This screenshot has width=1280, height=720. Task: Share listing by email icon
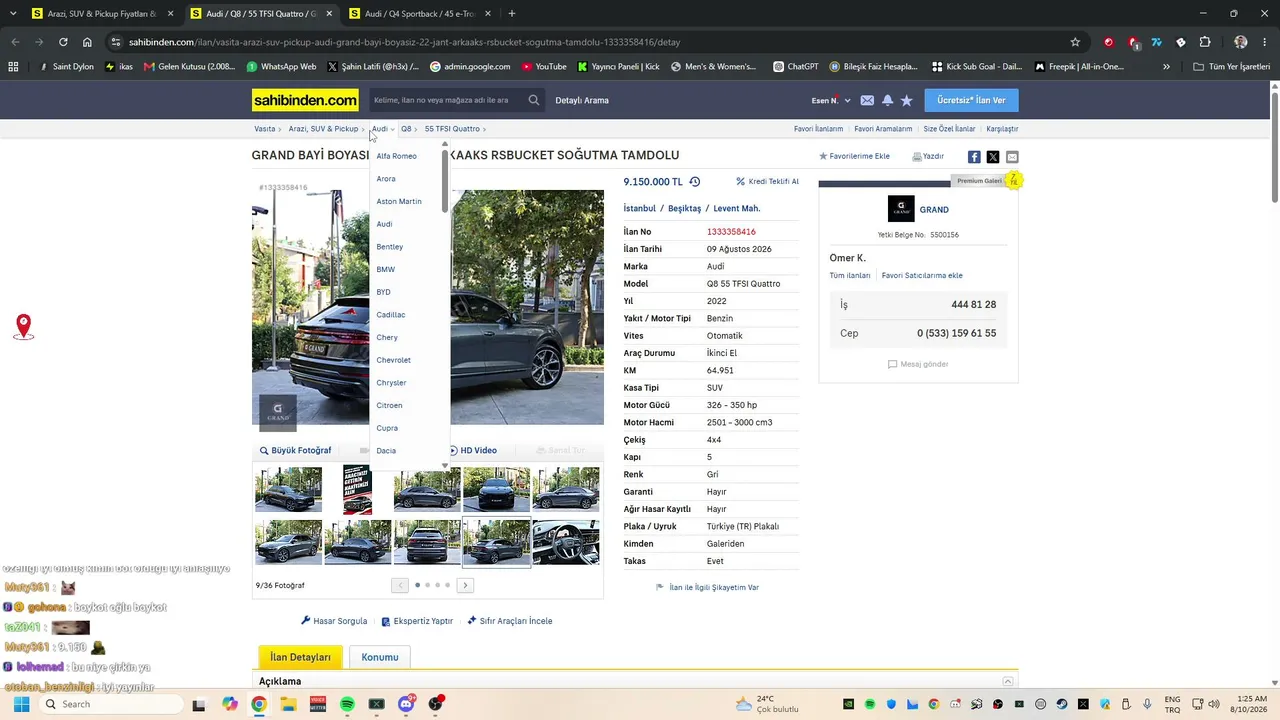click(x=1012, y=157)
